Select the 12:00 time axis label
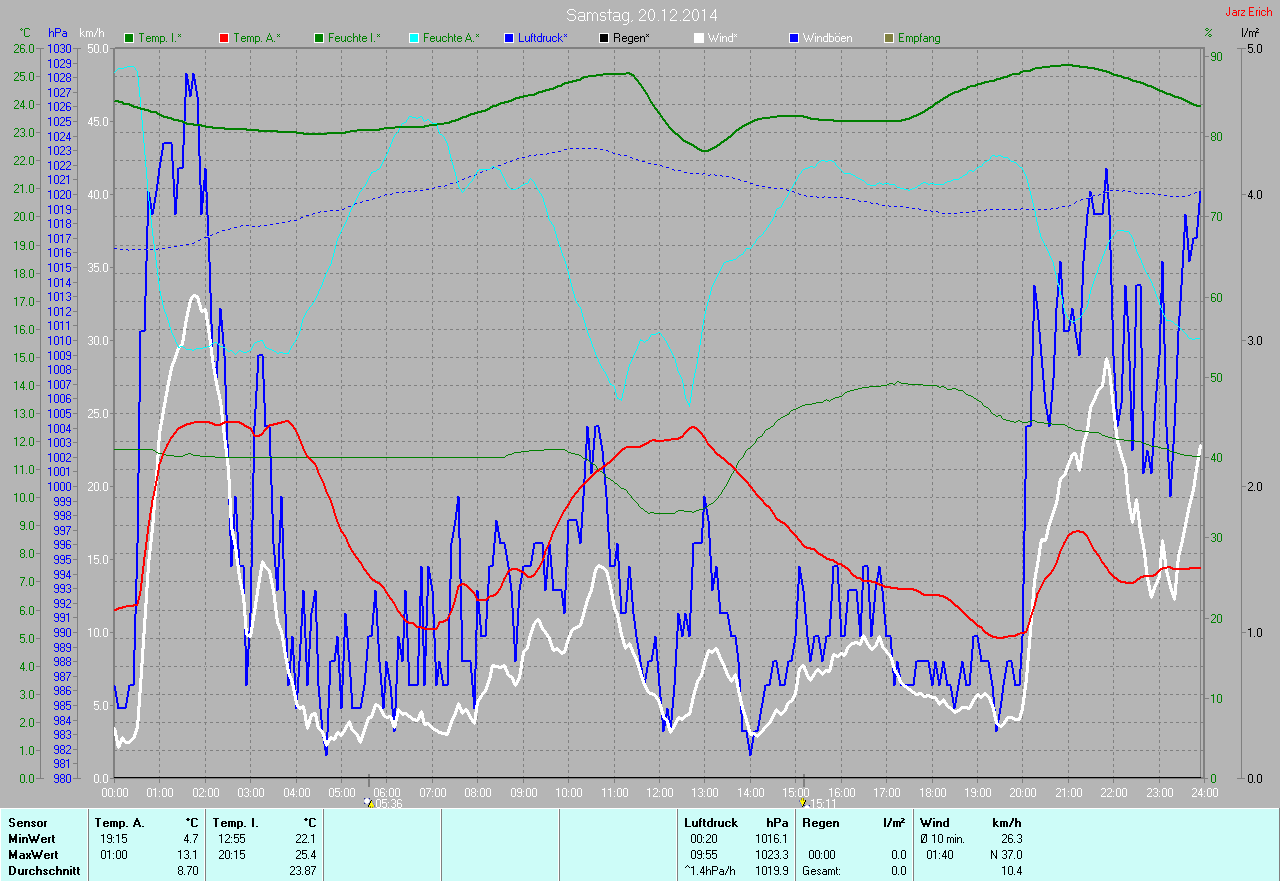Image resolution: width=1280 pixels, height=881 pixels. pyautogui.click(x=658, y=792)
